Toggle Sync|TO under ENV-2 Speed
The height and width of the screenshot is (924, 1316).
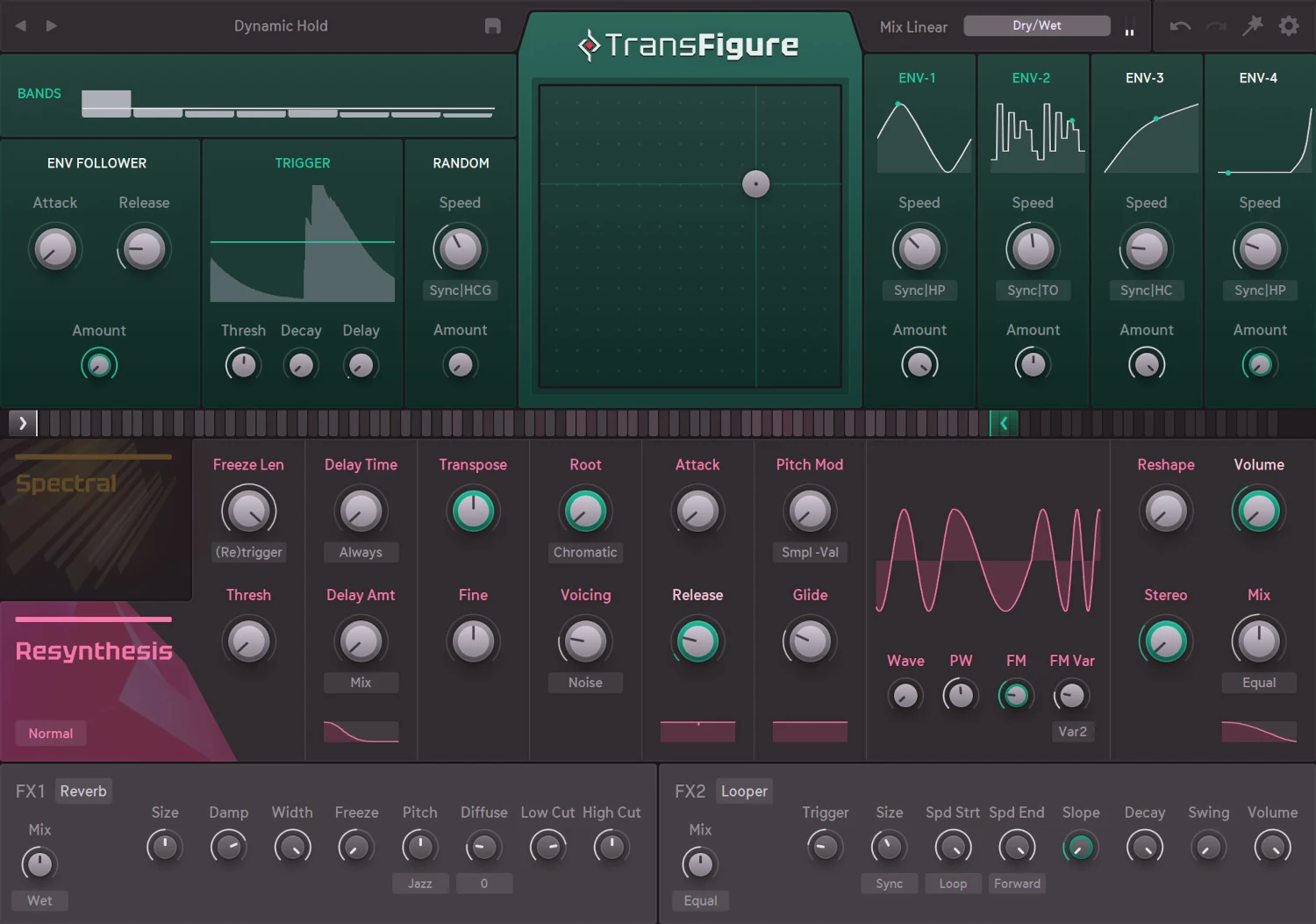(x=1033, y=290)
